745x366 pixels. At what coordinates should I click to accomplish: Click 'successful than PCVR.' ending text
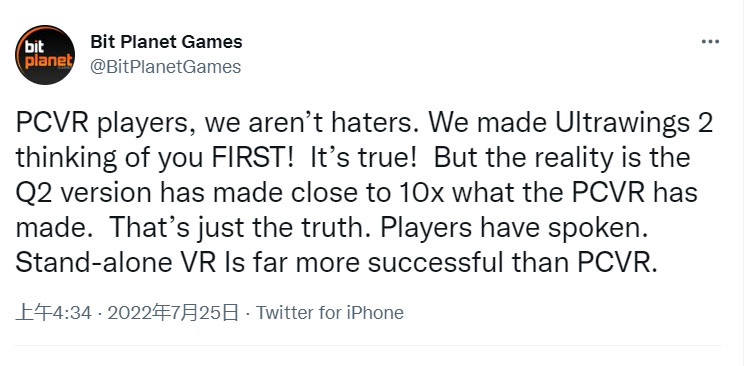tap(512, 264)
